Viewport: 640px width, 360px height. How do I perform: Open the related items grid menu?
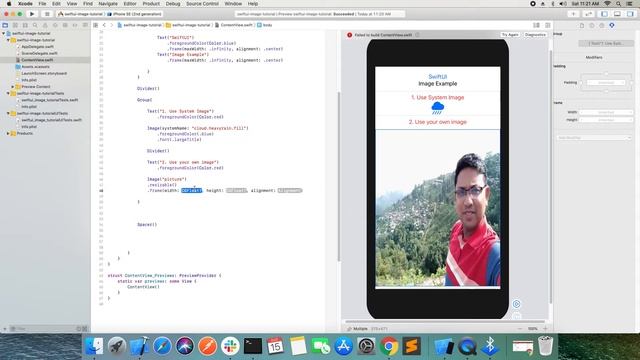(96, 25)
